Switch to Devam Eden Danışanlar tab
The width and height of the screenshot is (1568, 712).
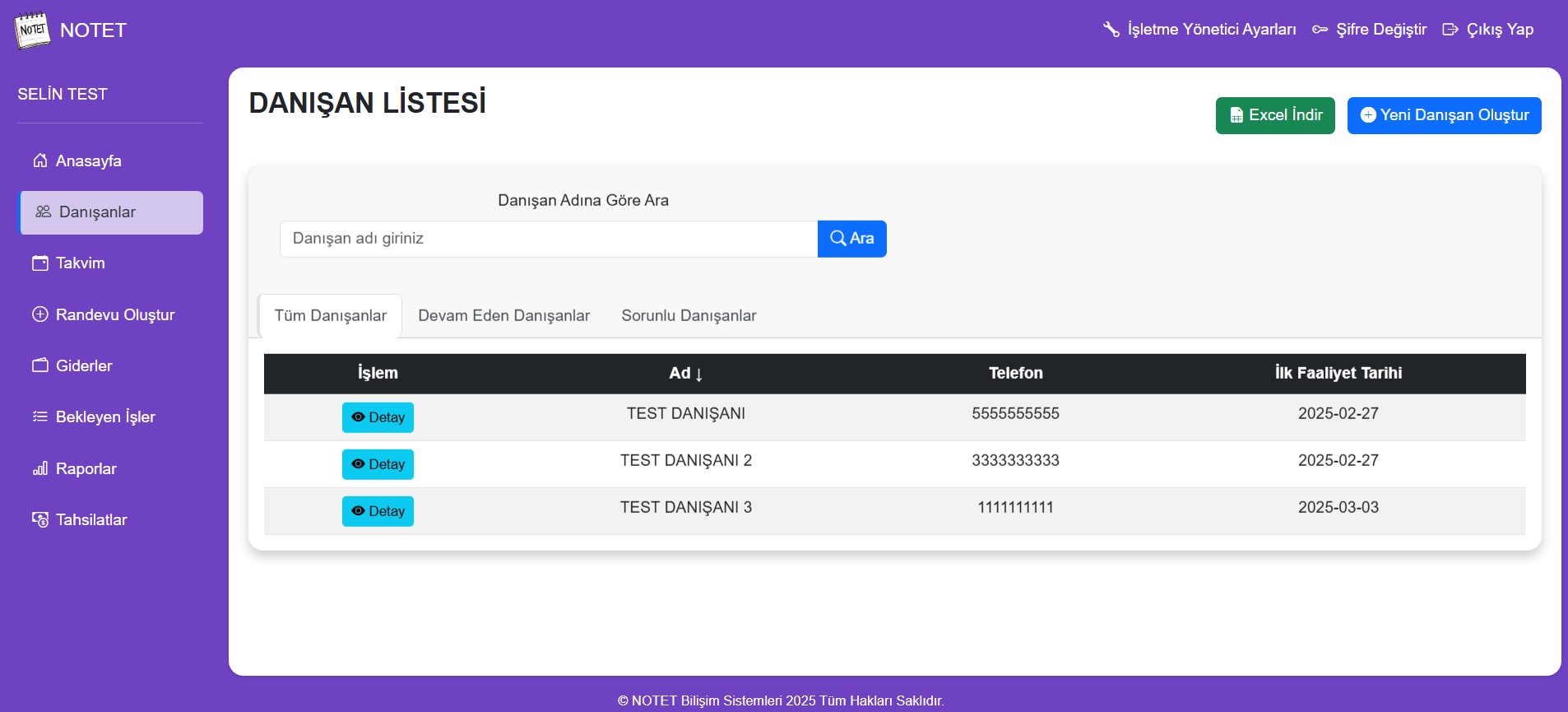[503, 316]
